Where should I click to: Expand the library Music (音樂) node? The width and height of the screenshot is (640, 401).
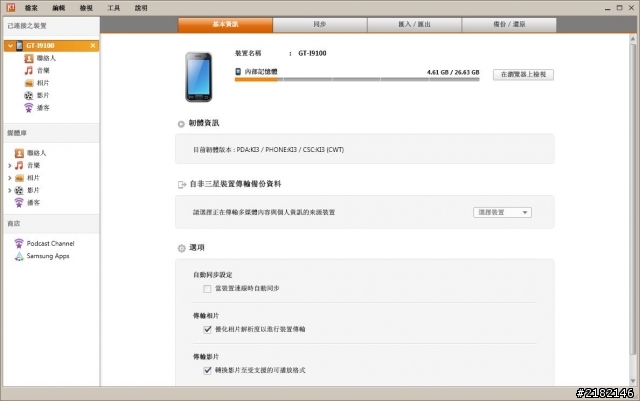coord(9,165)
